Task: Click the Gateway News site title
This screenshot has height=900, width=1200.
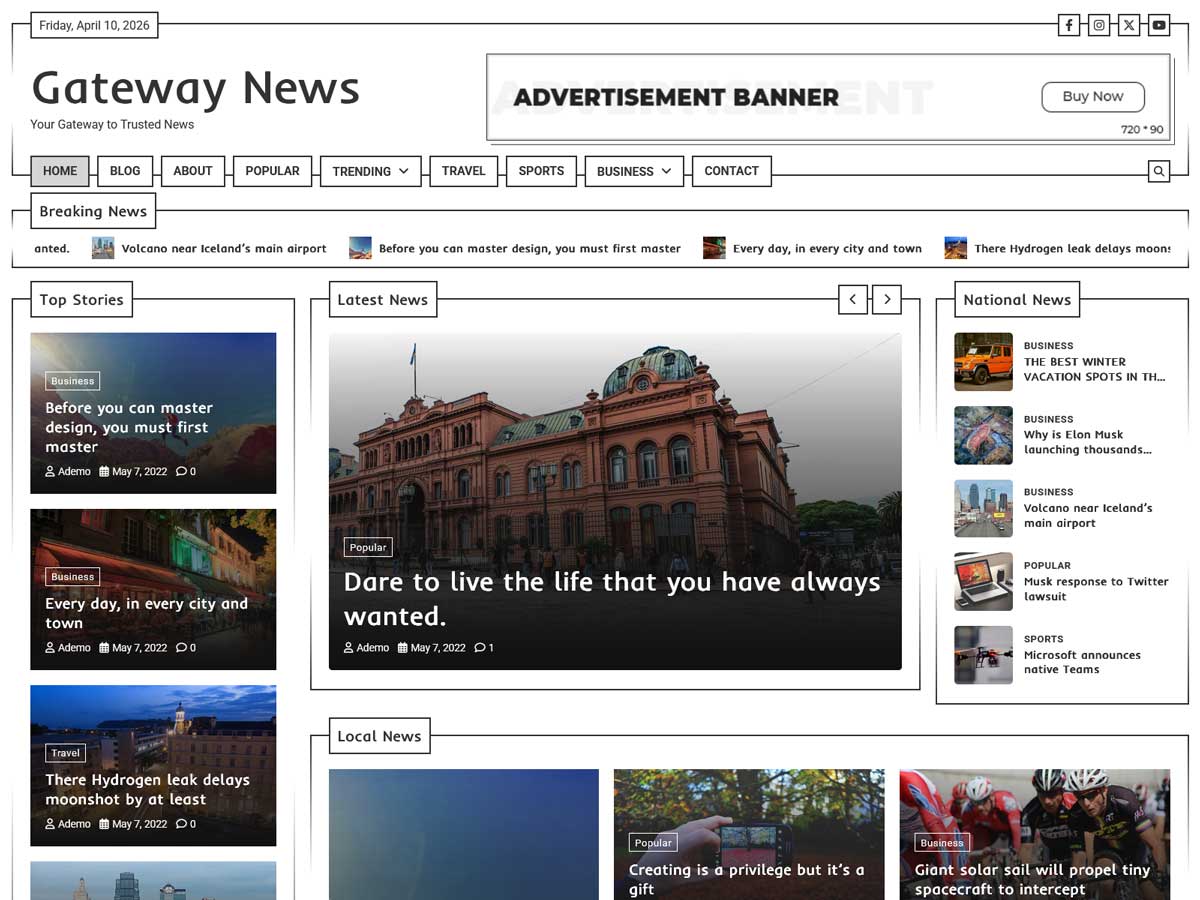Action: point(195,88)
